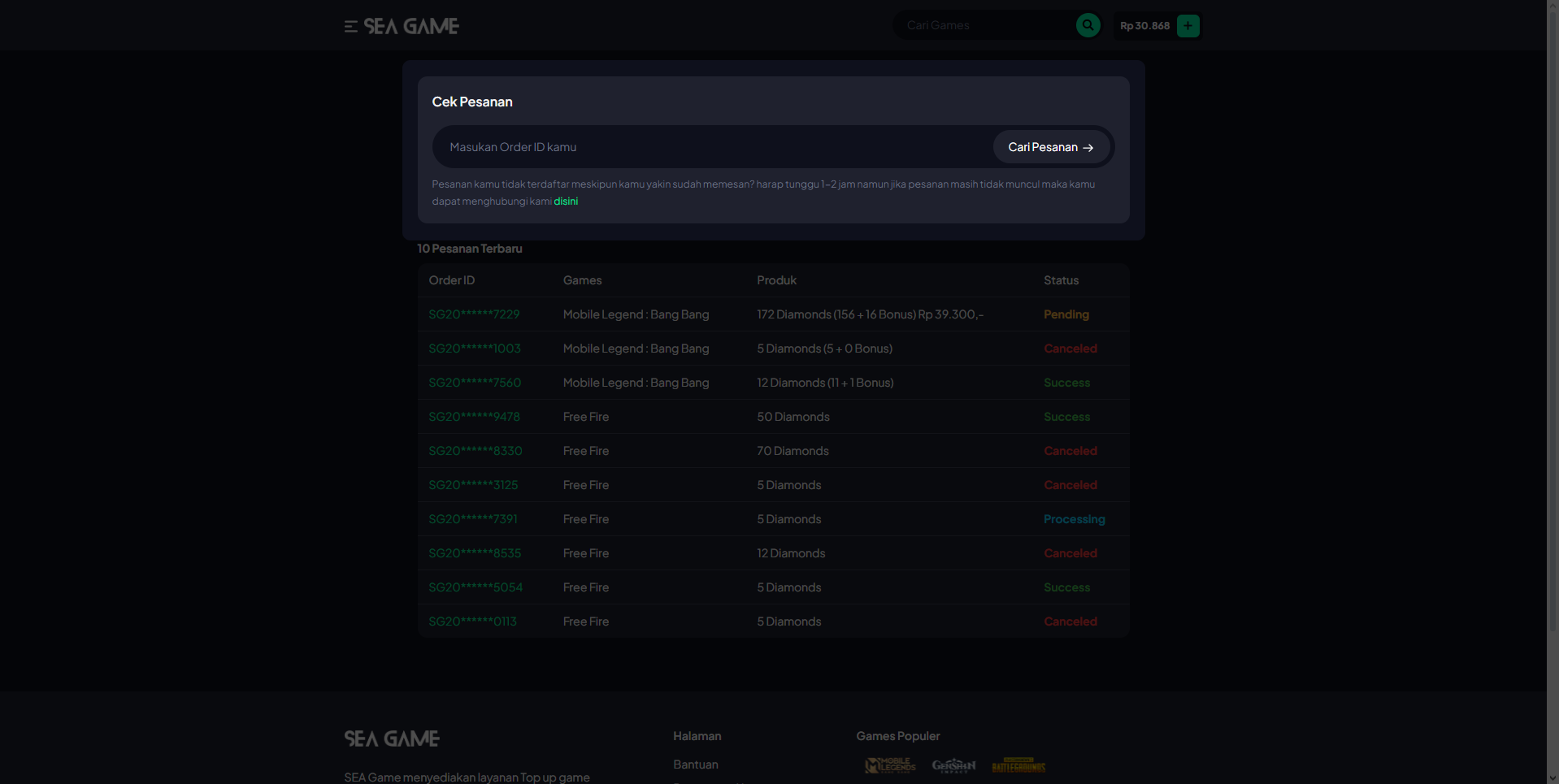This screenshot has width=1559, height=784.
Task: Open order SG20******3125
Action: click(x=473, y=485)
